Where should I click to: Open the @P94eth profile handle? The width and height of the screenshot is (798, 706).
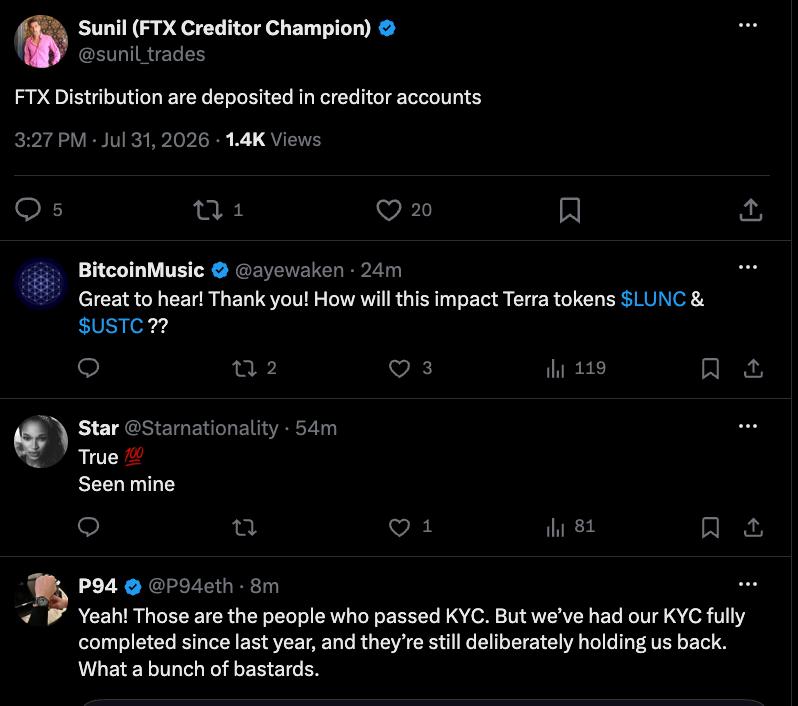(x=190, y=586)
